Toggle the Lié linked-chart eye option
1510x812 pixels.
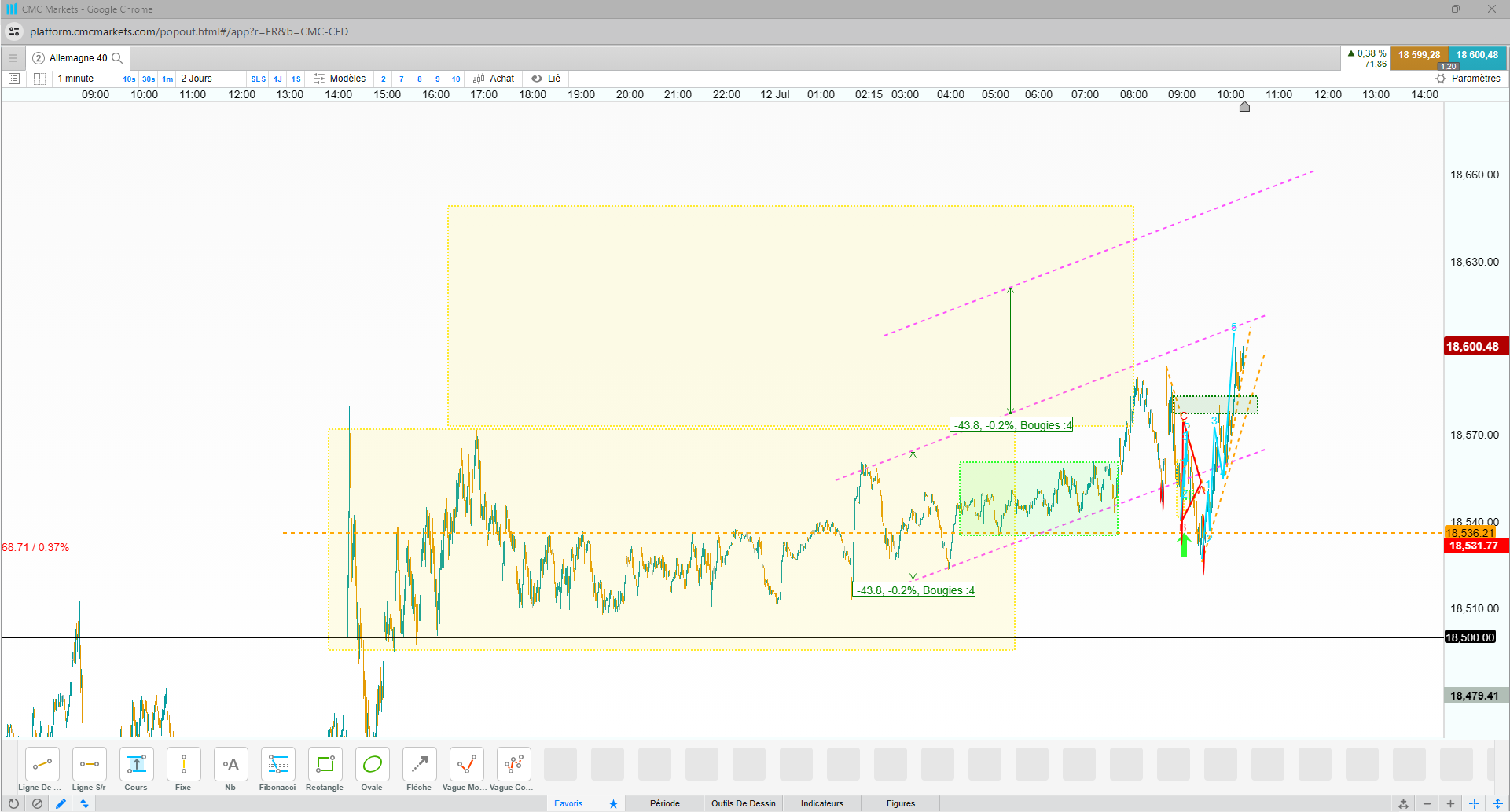pyautogui.click(x=546, y=79)
